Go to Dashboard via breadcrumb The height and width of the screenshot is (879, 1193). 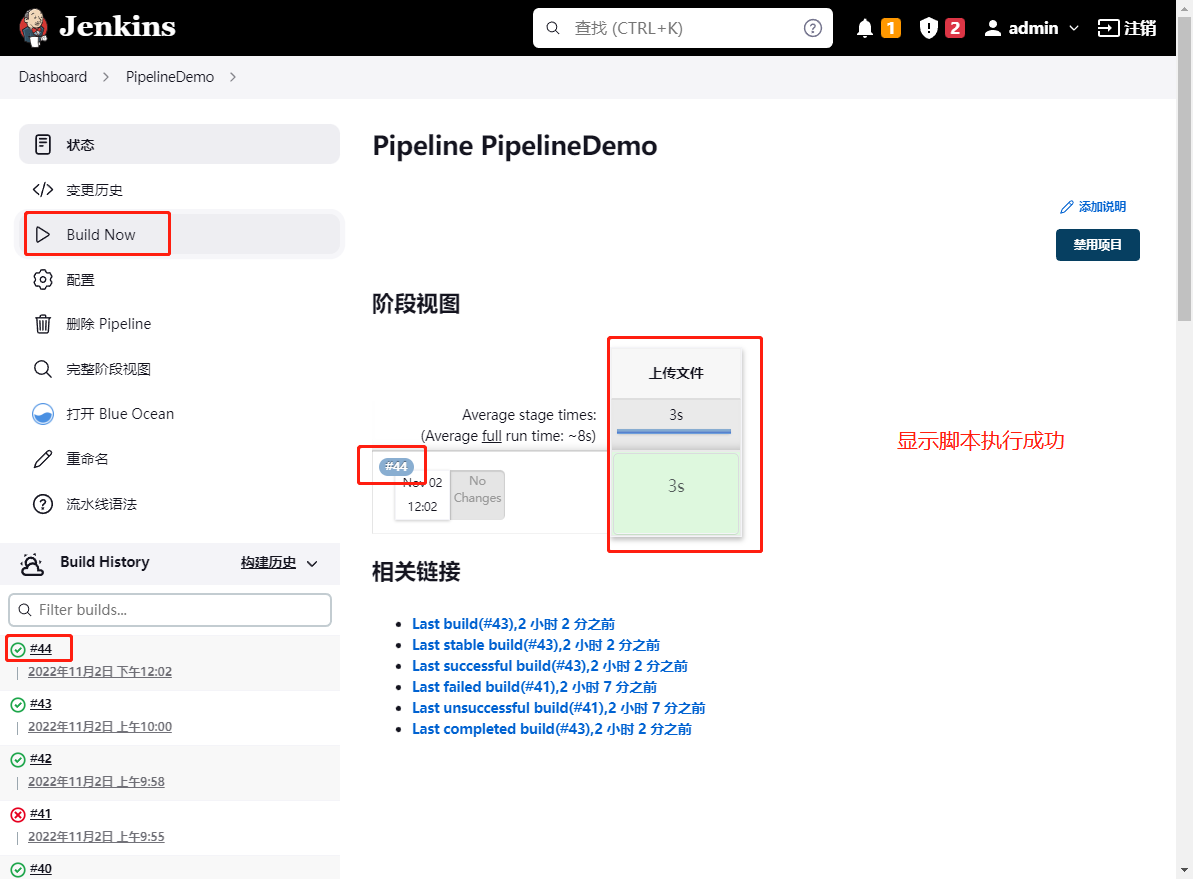click(52, 76)
